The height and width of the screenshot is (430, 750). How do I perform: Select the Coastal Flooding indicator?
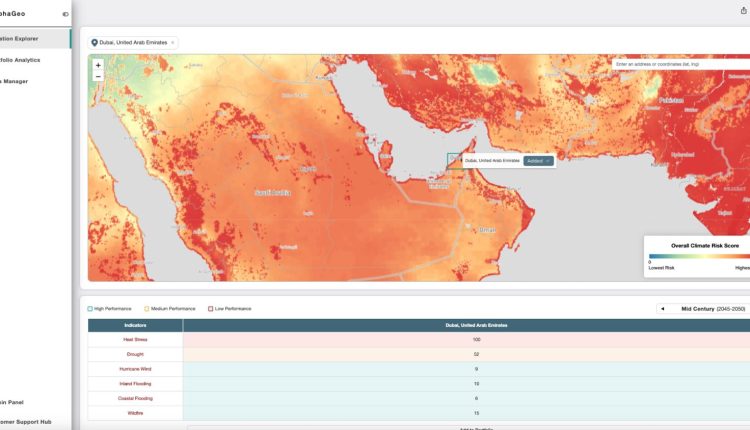click(135, 398)
